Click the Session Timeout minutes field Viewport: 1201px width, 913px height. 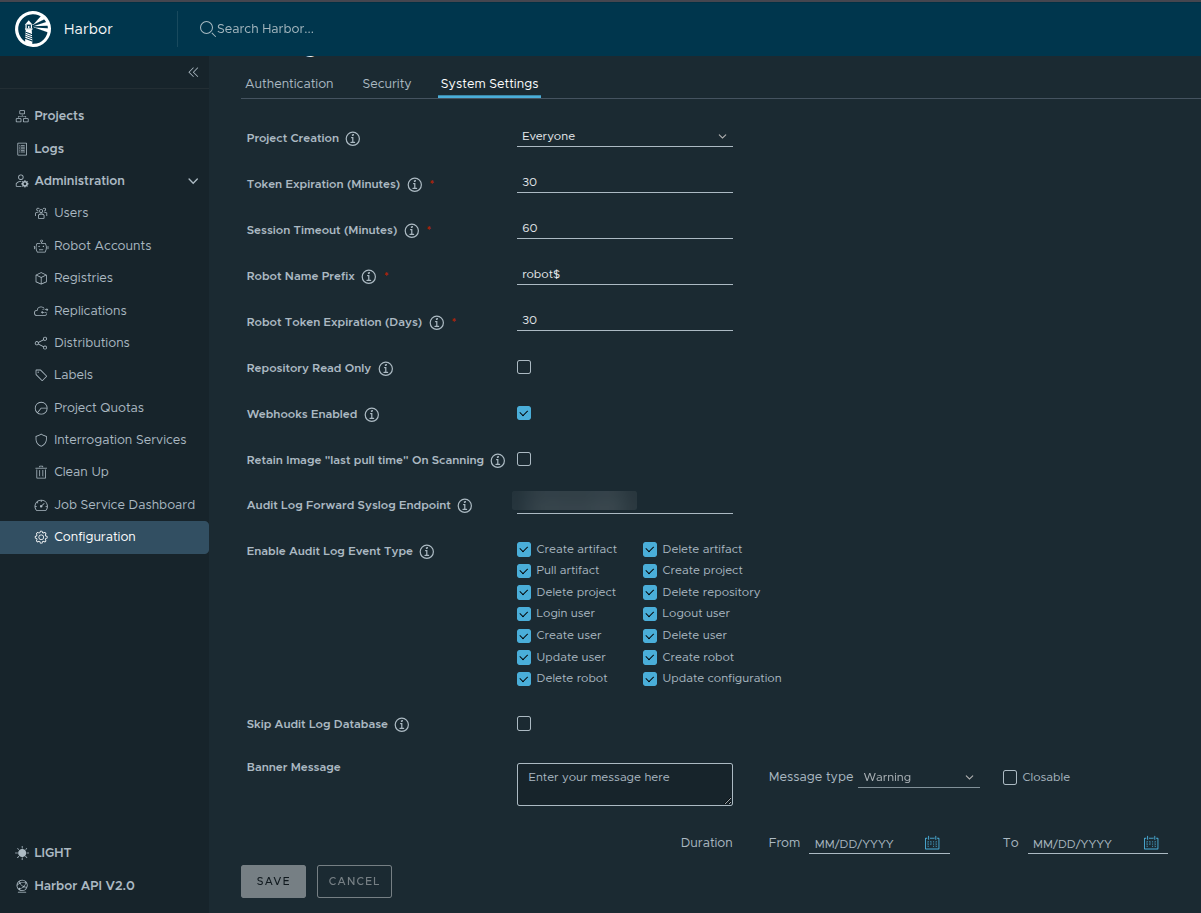click(625, 228)
